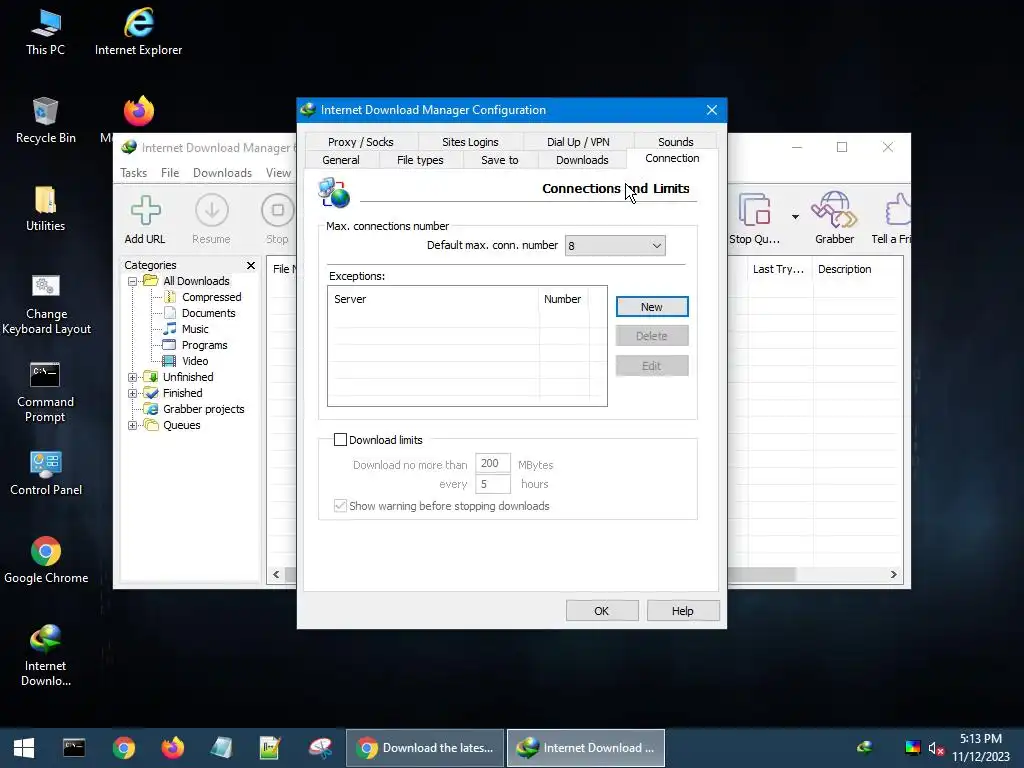Viewport: 1024px width, 768px height.
Task: Enable the Download limits checkbox
Action: click(340, 440)
